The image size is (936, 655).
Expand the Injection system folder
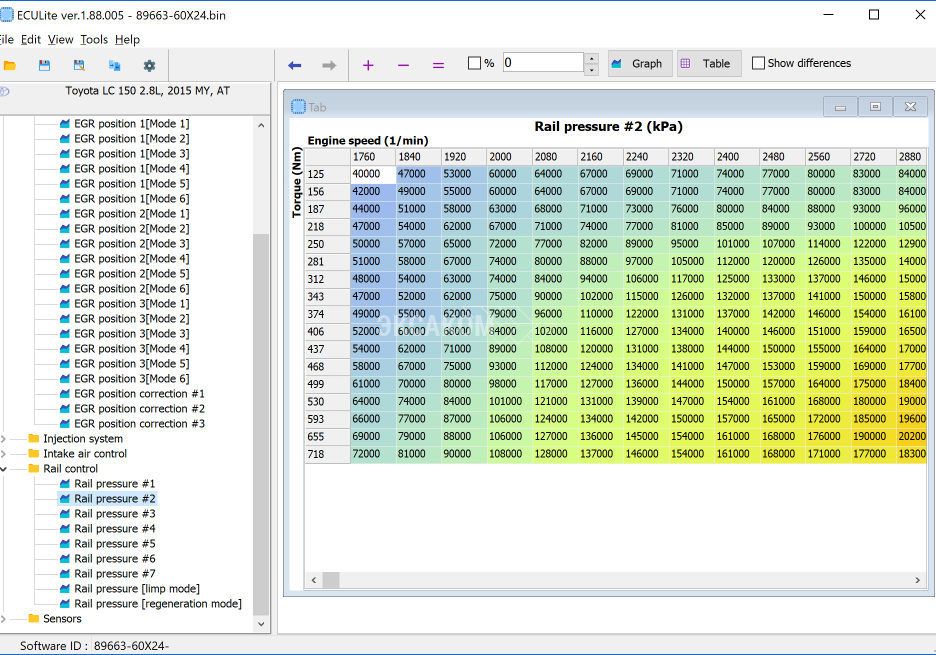(5, 439)
